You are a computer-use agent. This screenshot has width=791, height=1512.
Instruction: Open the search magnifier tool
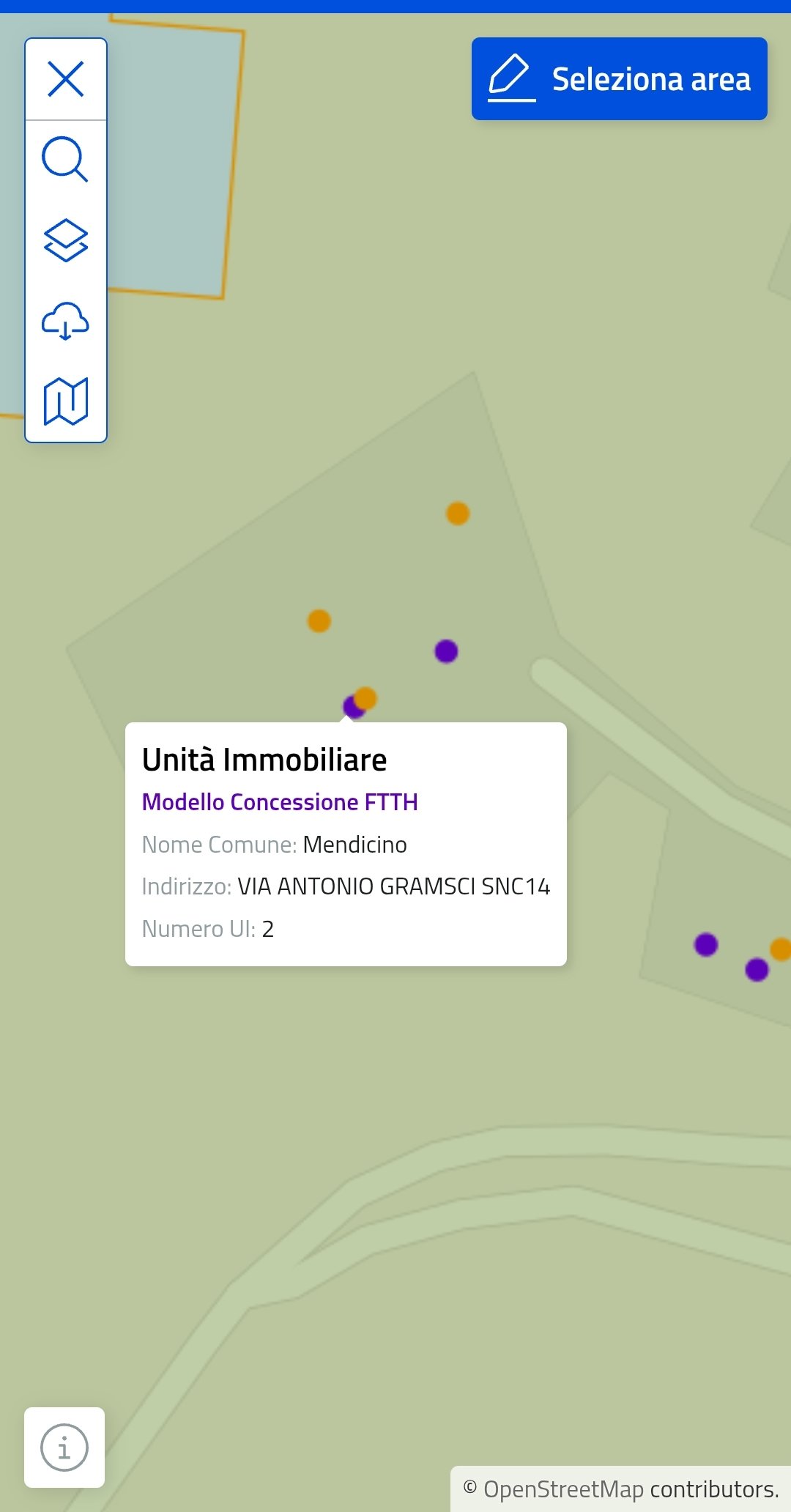tap(65, 159)
